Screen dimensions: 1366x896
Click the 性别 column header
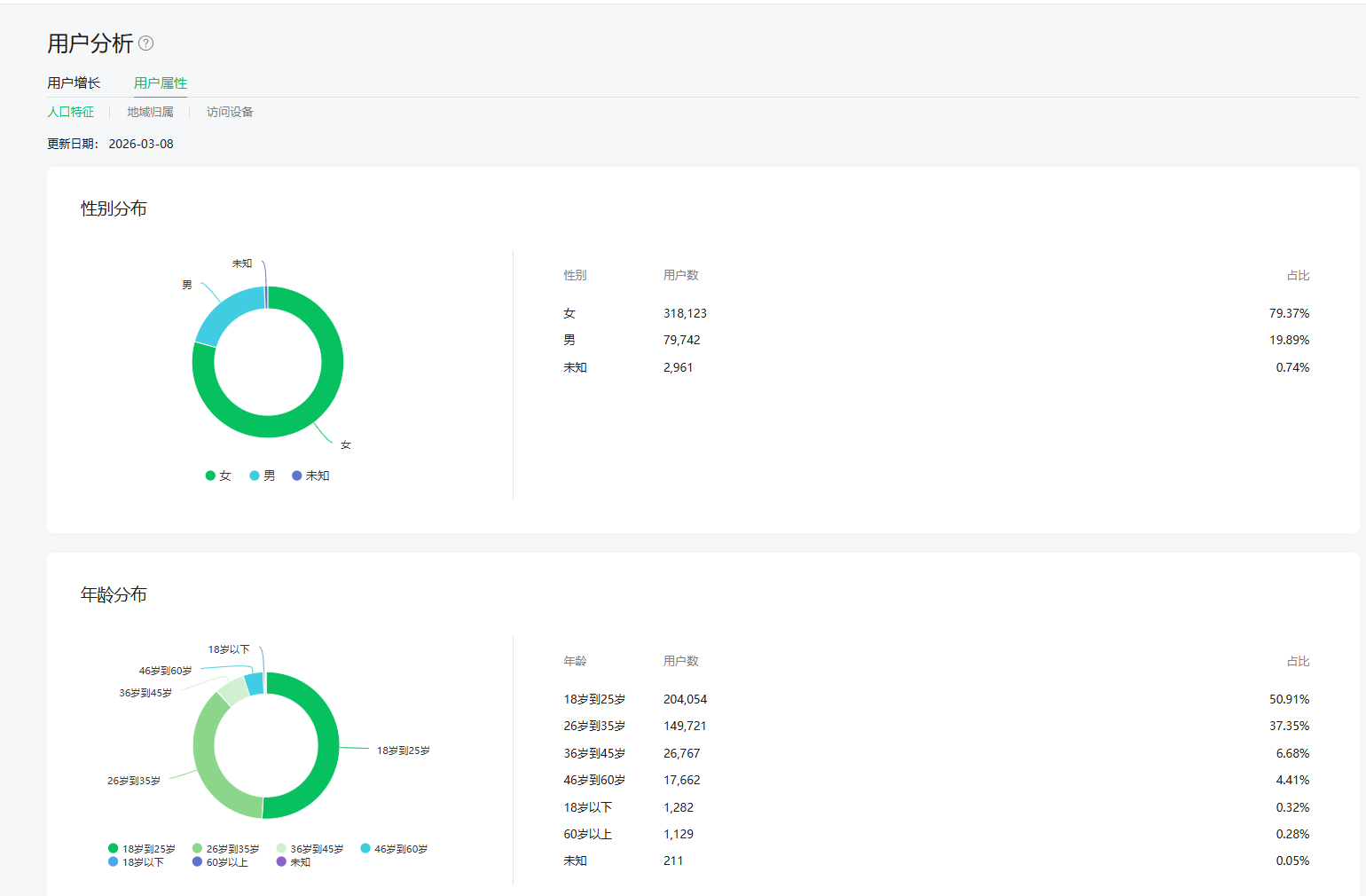575,275
